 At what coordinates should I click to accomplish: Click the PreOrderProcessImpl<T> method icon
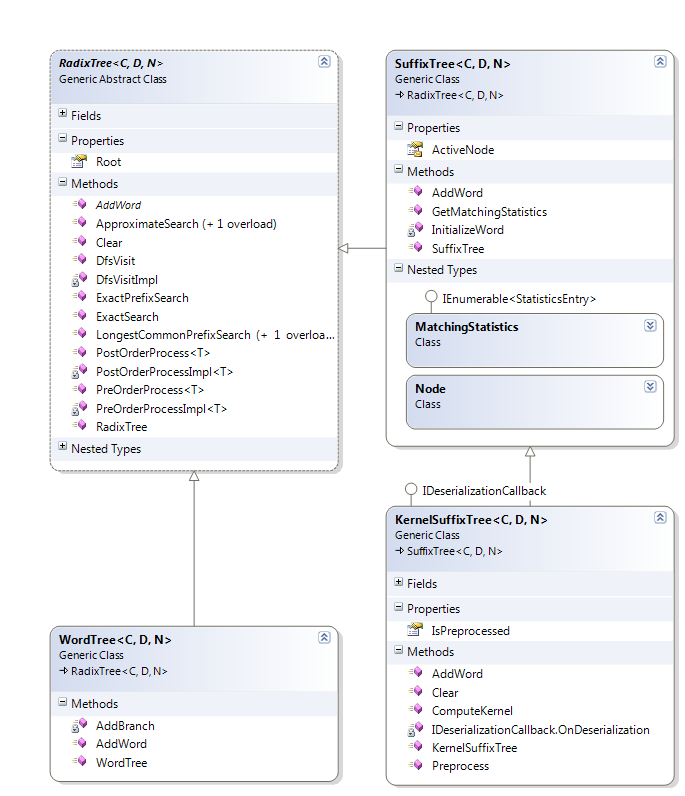click(79, 408)
